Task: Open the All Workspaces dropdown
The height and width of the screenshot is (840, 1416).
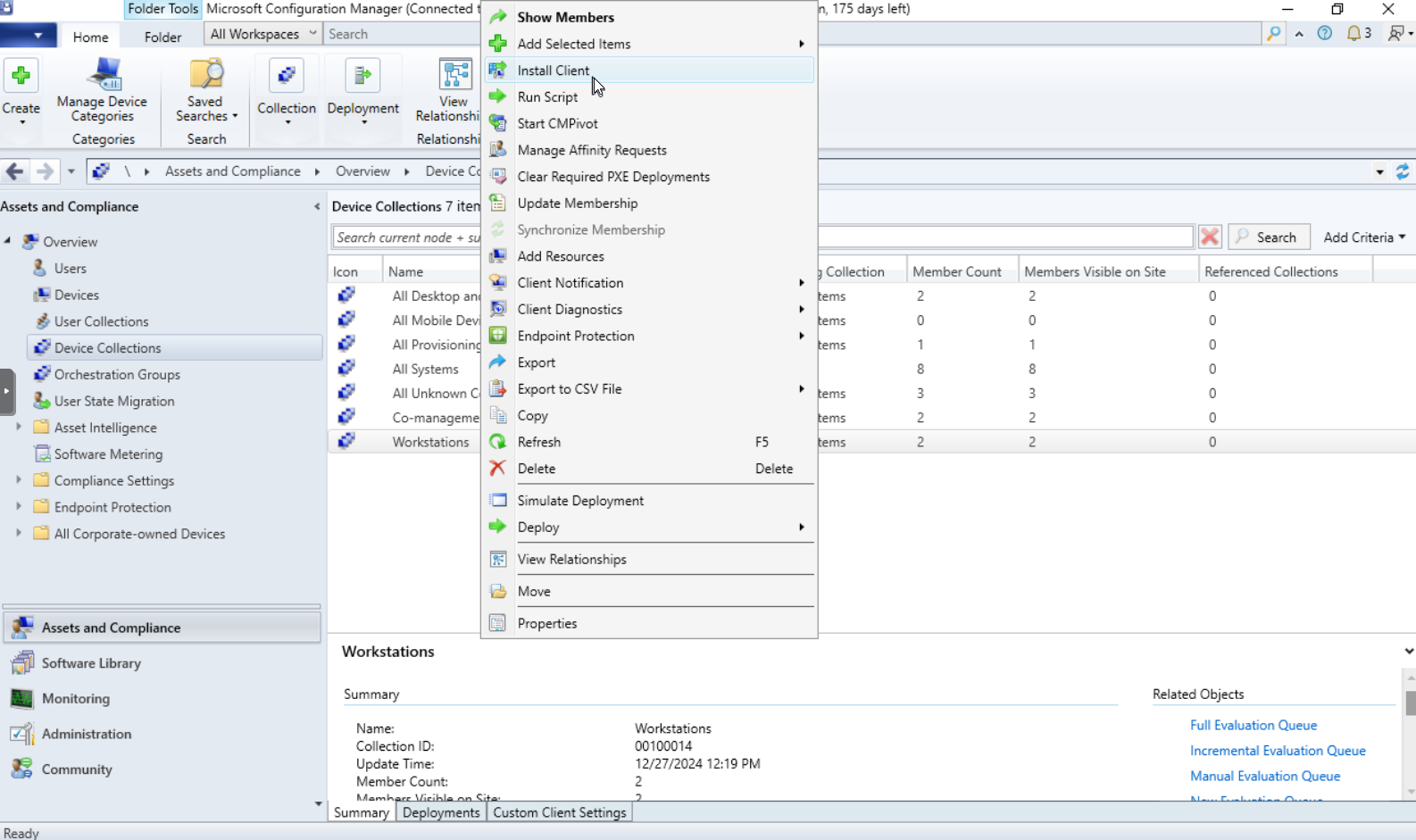Action: click(262, 34)
